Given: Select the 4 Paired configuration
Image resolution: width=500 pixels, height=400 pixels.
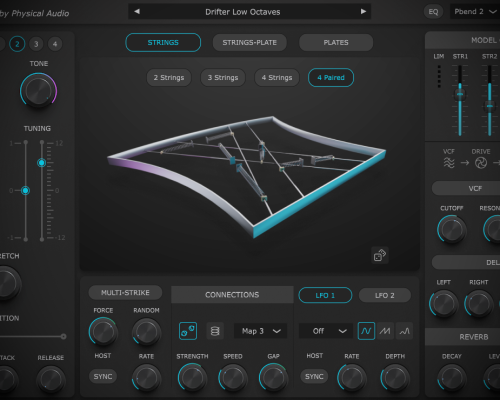Looking at the screenshot, I should pos(331,78).
